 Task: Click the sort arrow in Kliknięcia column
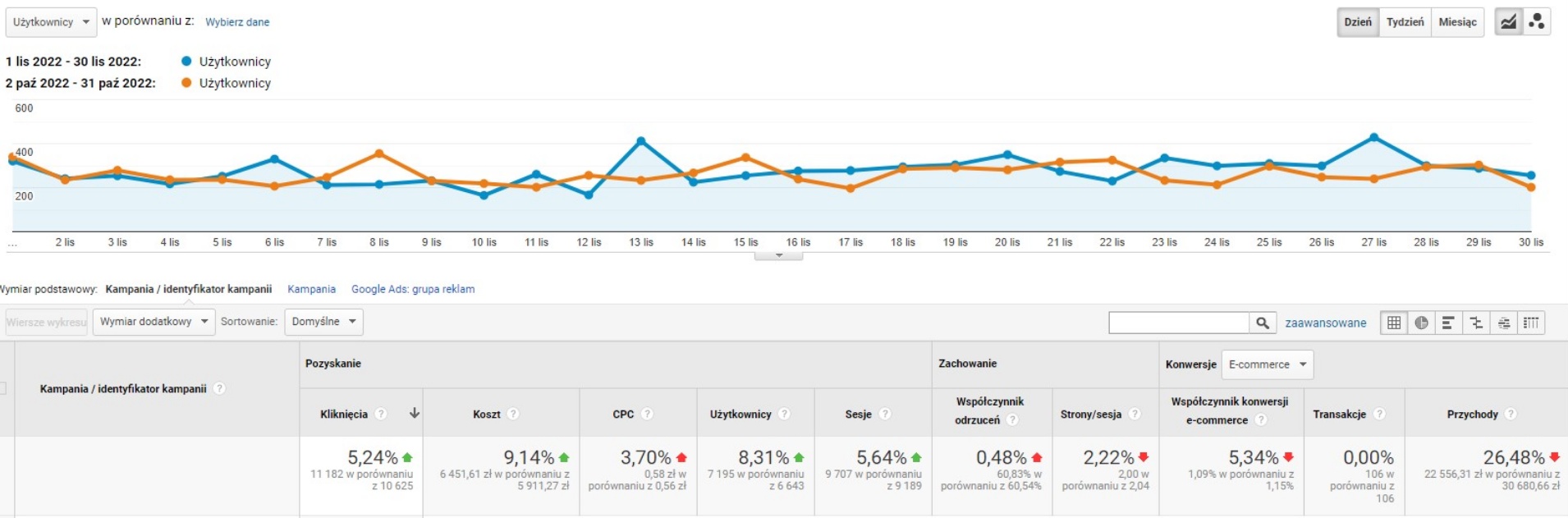point(415,413)
